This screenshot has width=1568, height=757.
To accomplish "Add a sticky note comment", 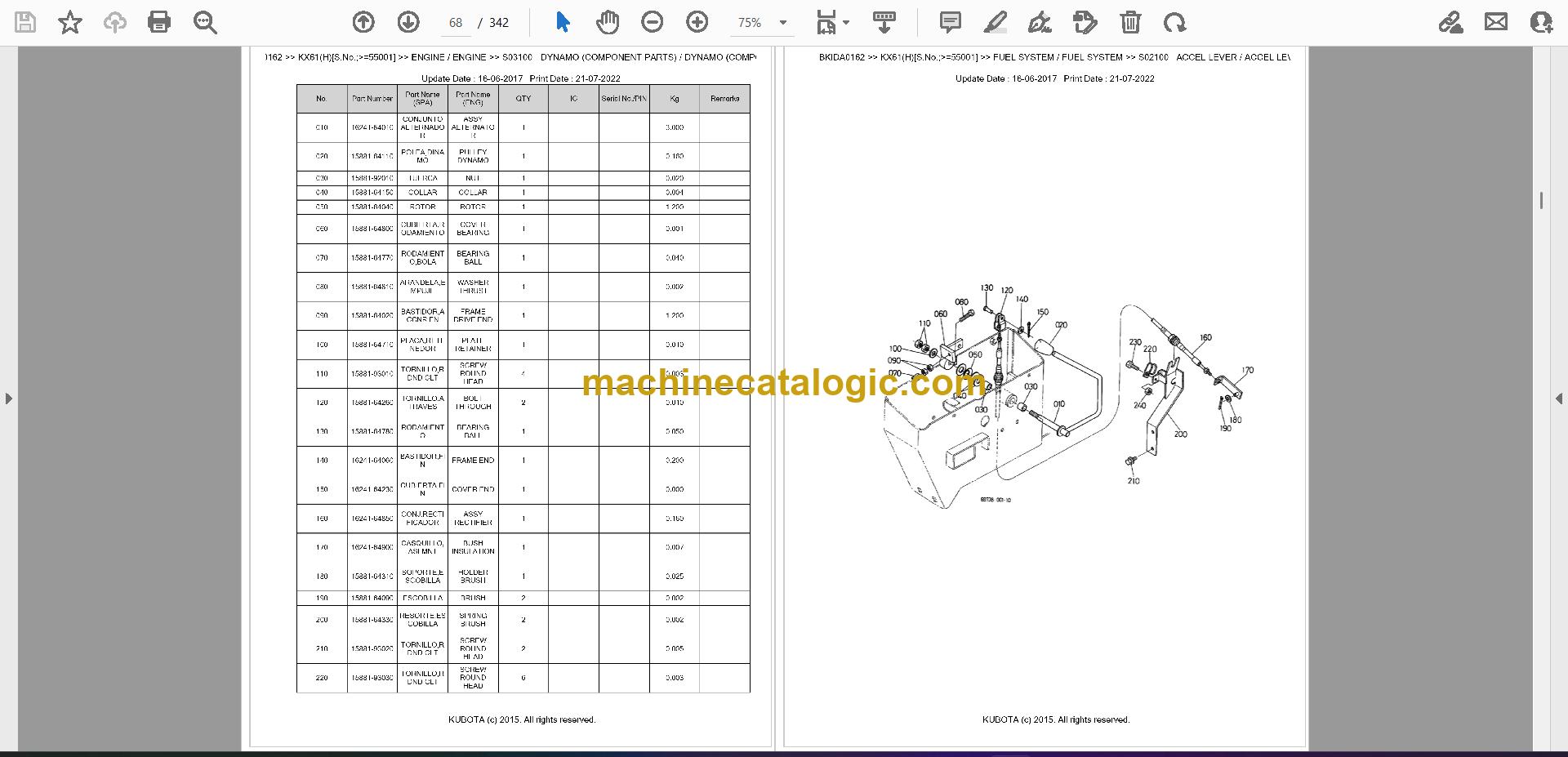I will point(950,23).
